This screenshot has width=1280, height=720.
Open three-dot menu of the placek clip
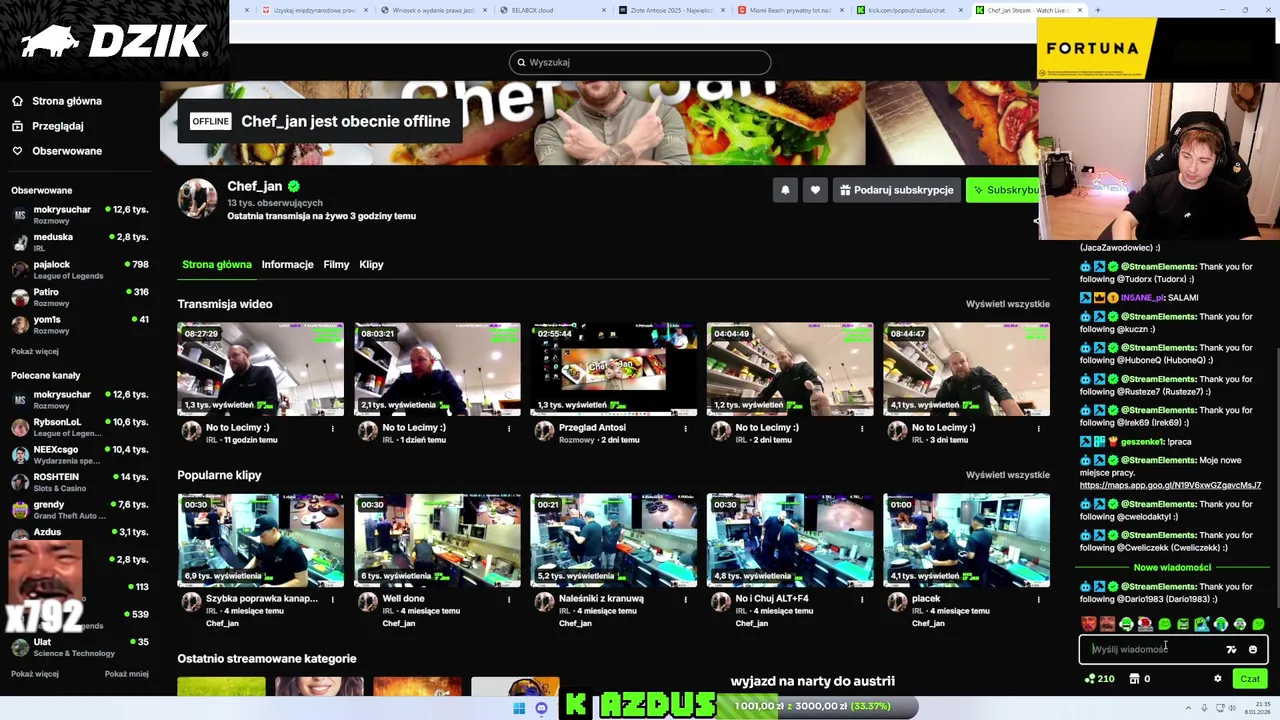pyautogui.click(x=1038, y=600)
